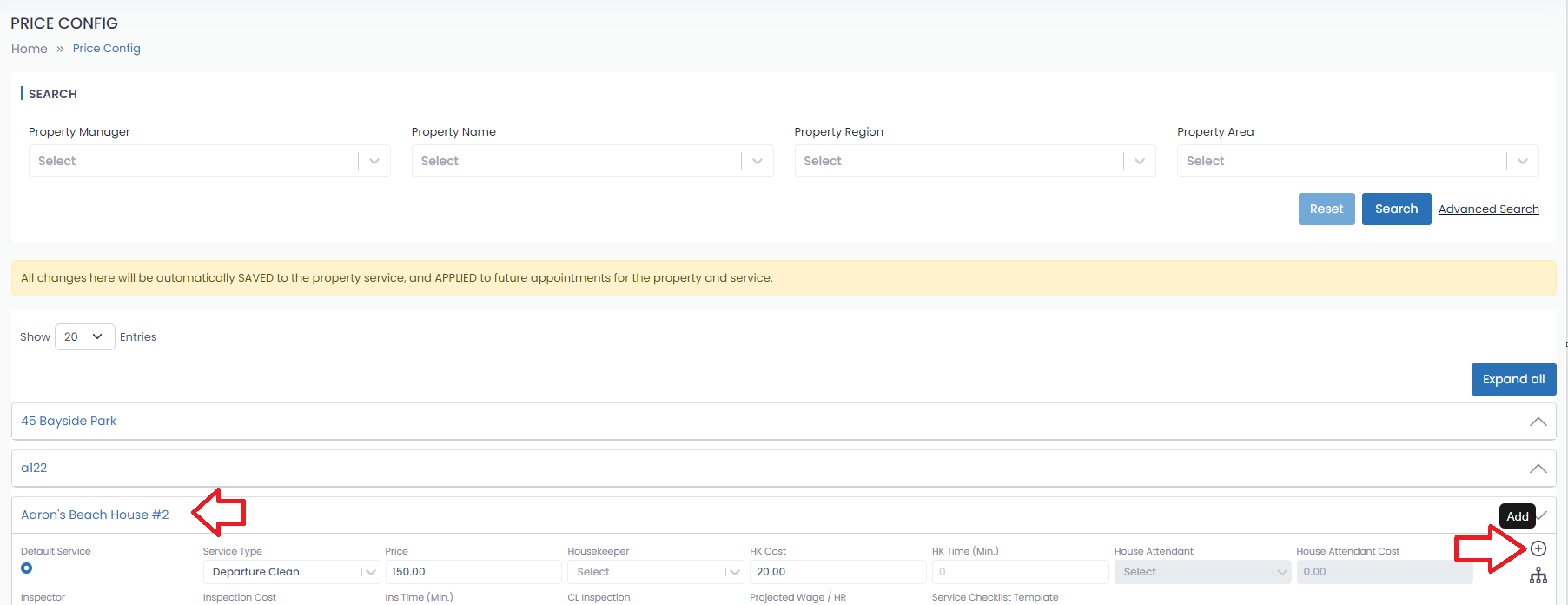Screen dimensions: 1568x605
Task: Open the a122 property link
Action: pos(34,468)
